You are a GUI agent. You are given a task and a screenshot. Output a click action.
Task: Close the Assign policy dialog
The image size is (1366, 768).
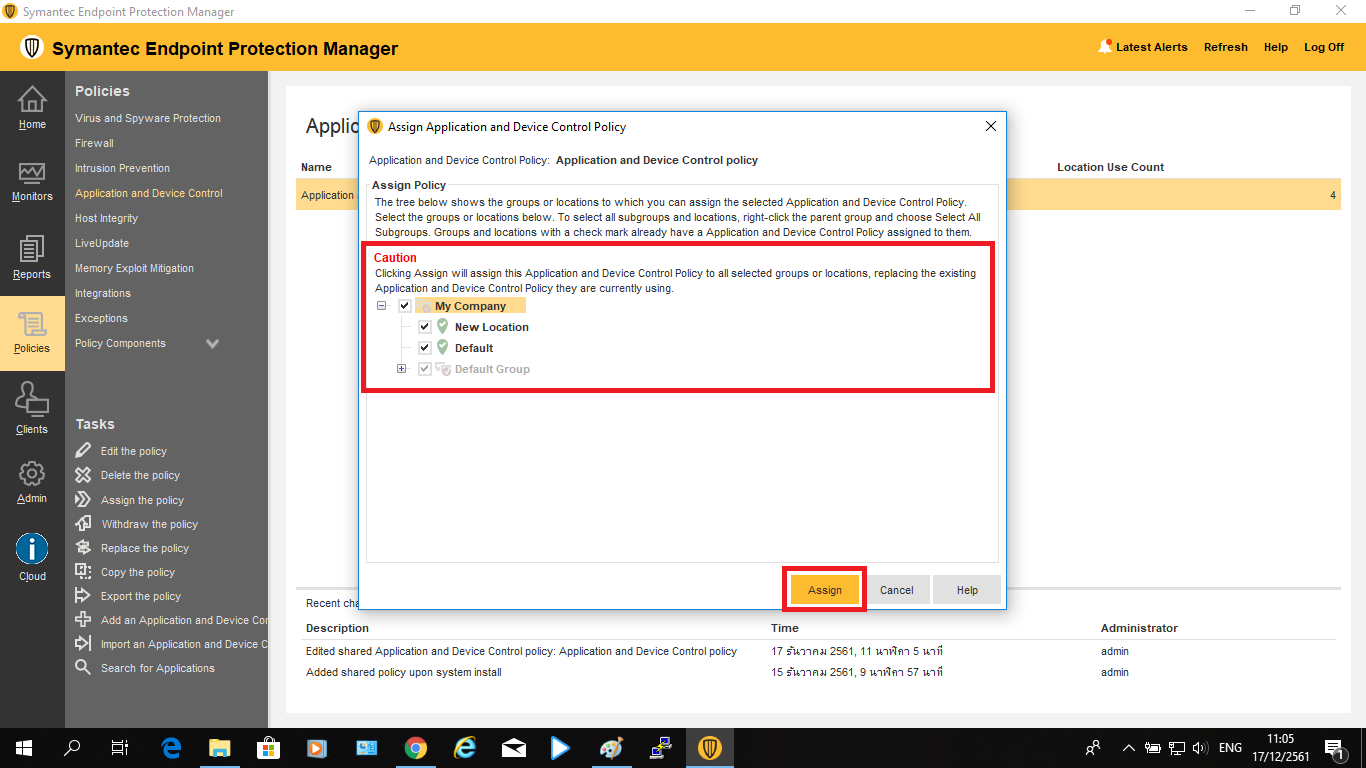(x=991, y=127)
